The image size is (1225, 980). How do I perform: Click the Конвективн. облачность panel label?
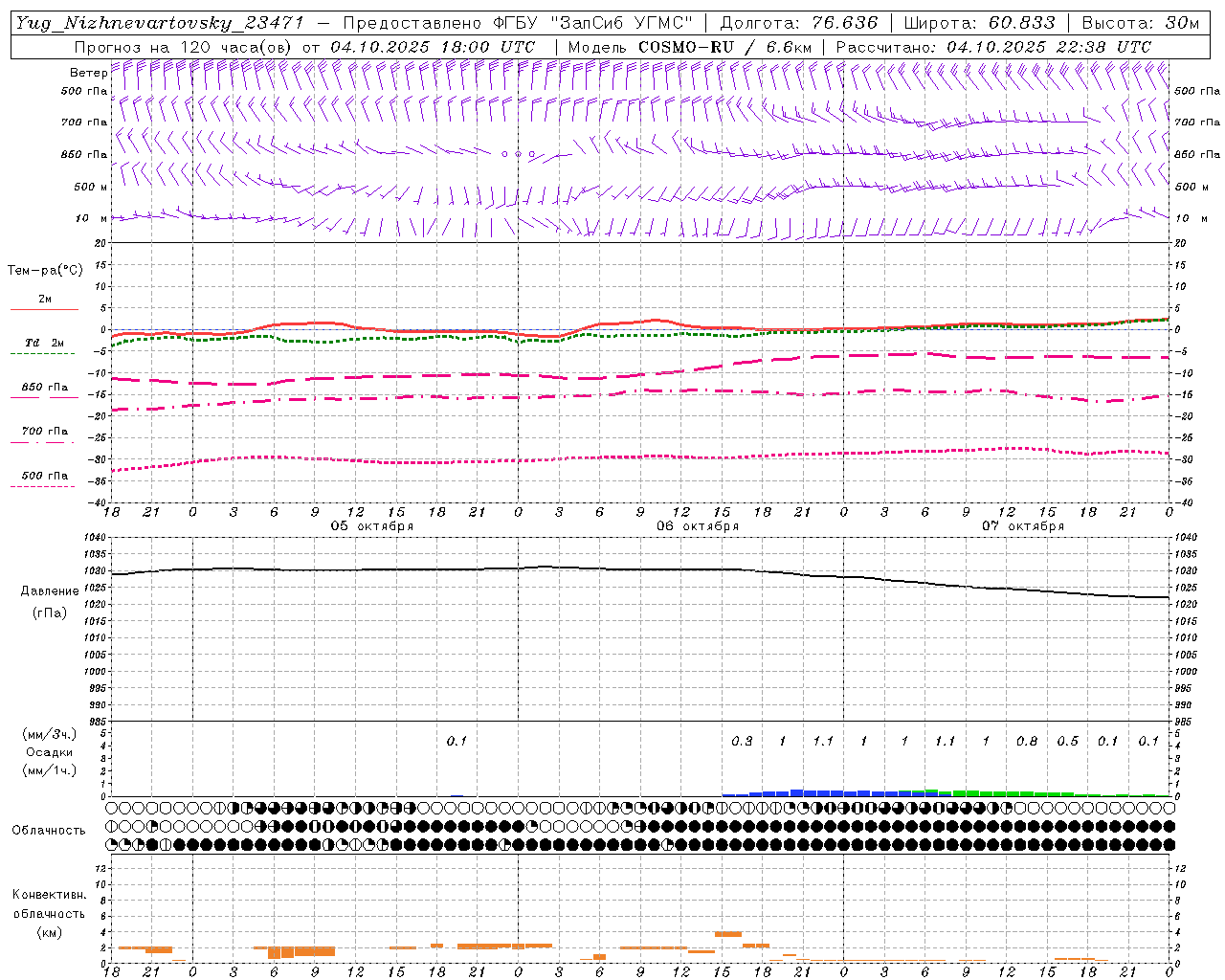(49, 904)
